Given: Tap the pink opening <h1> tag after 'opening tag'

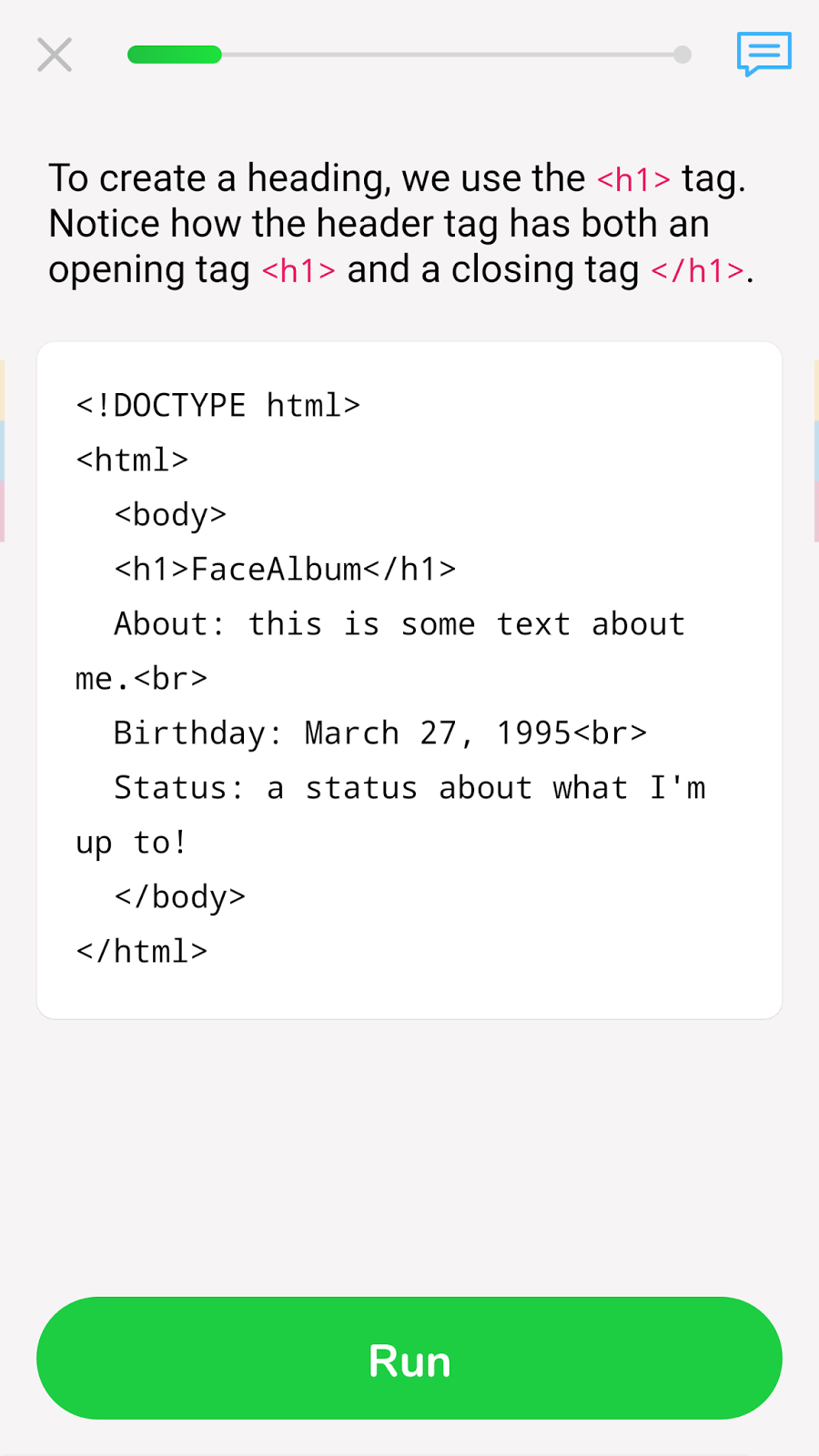Looking at the screenshot, I should (298, 270).
